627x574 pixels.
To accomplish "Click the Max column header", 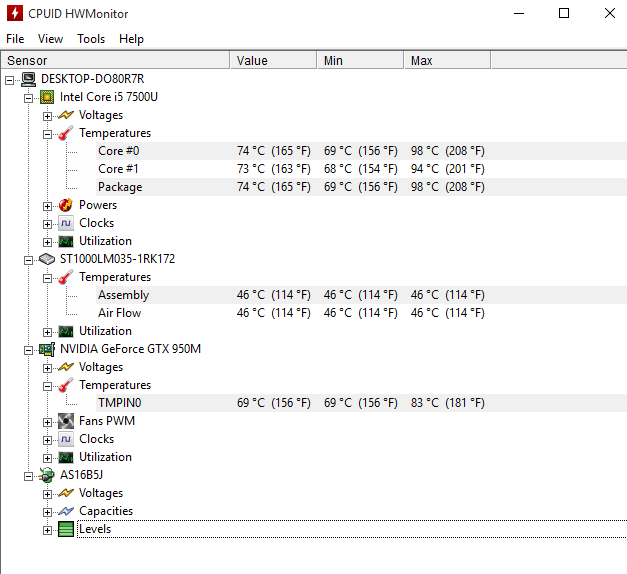I will point(447,60).
